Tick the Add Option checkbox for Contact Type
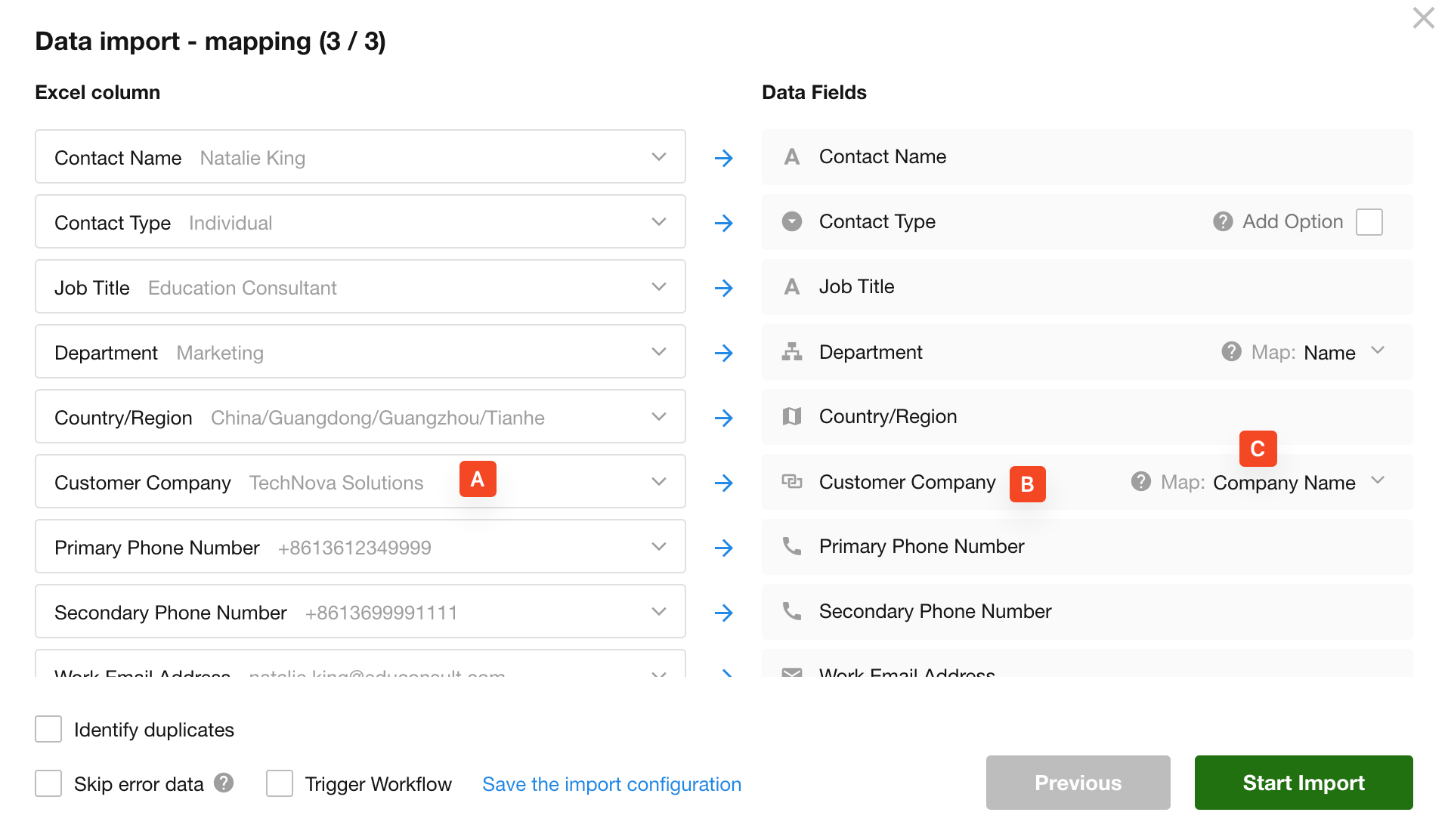Image resolution: width=1448 pixels, height=840 pixels. pos(1369,222)
